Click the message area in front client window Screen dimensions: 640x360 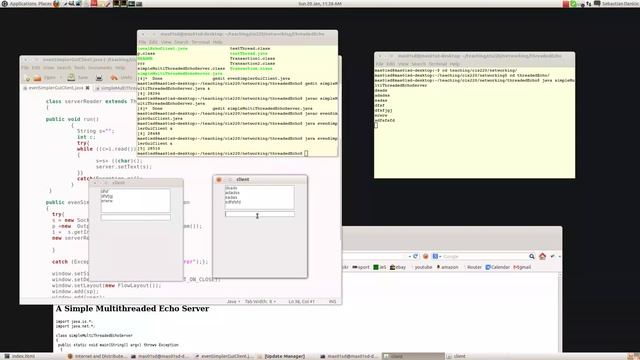[x=259, y=197]
